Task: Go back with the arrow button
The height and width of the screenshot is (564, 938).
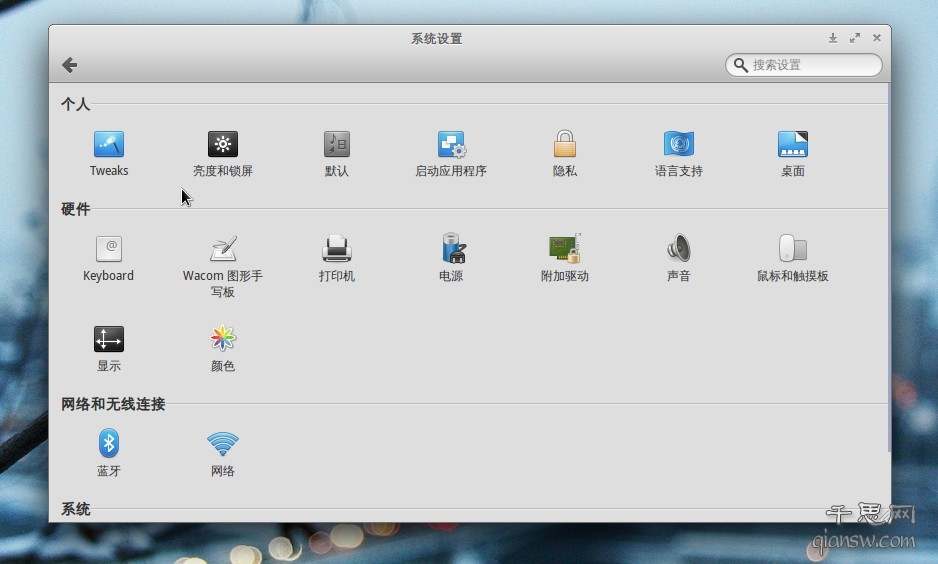Action: coord(69,65)
